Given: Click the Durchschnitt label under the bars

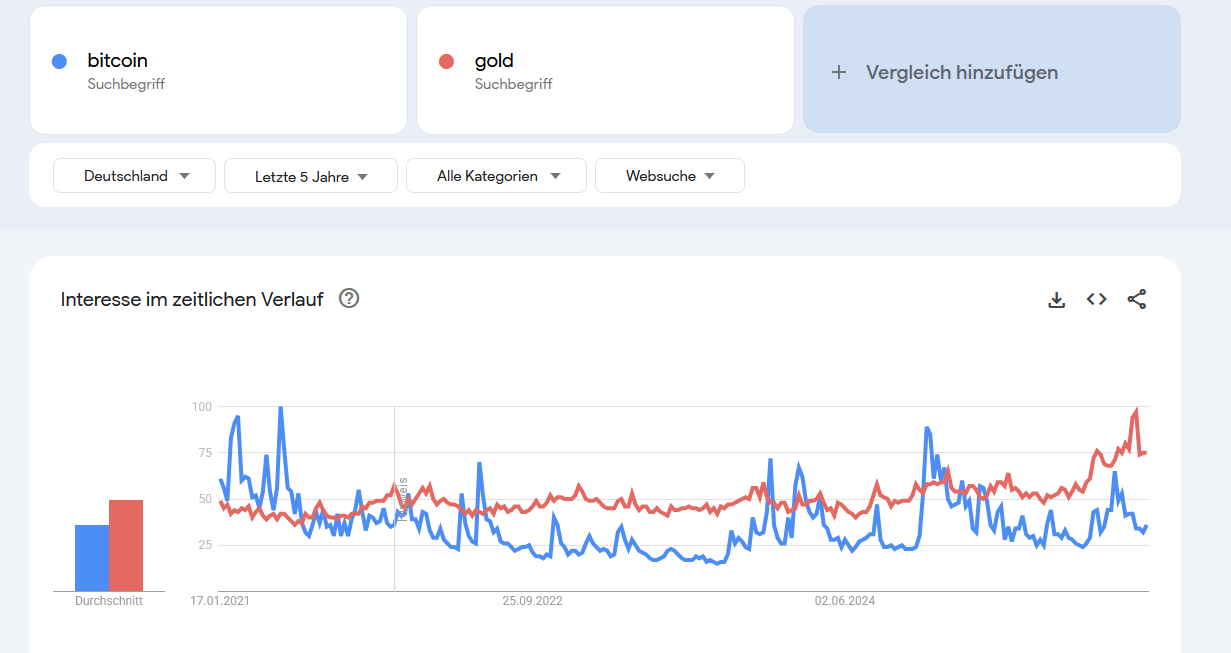Looking at the screenshot, I should [x=109, y=601].
